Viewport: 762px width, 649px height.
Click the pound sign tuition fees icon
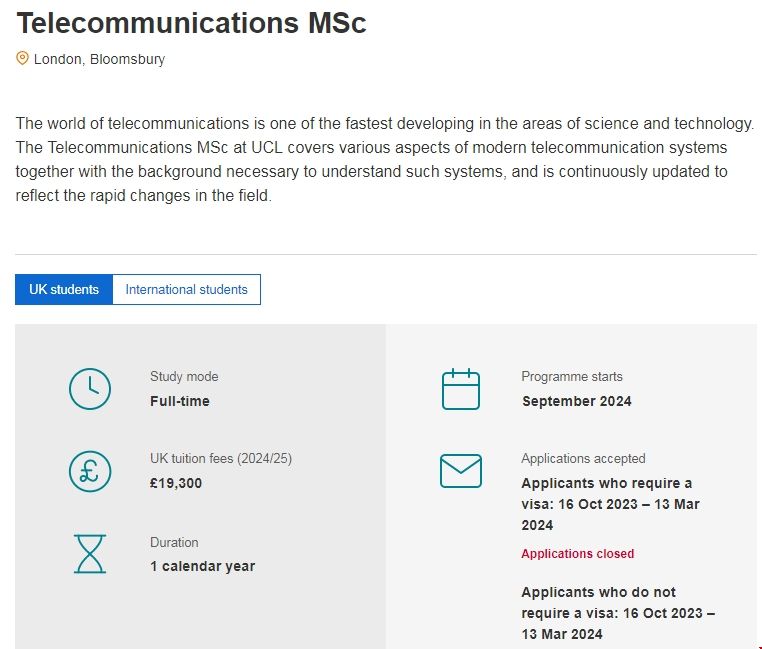(90, 471)
